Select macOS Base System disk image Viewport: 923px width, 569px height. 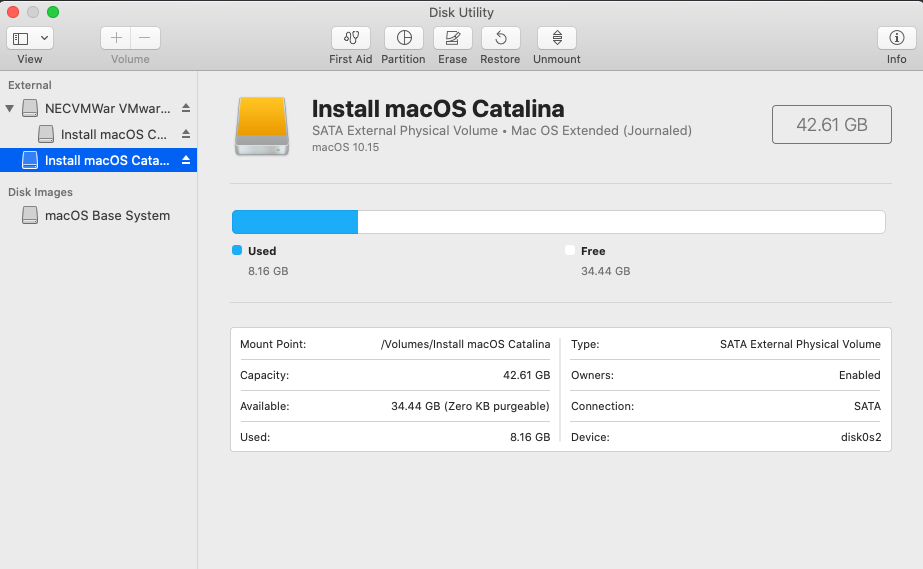pos(107,215)
